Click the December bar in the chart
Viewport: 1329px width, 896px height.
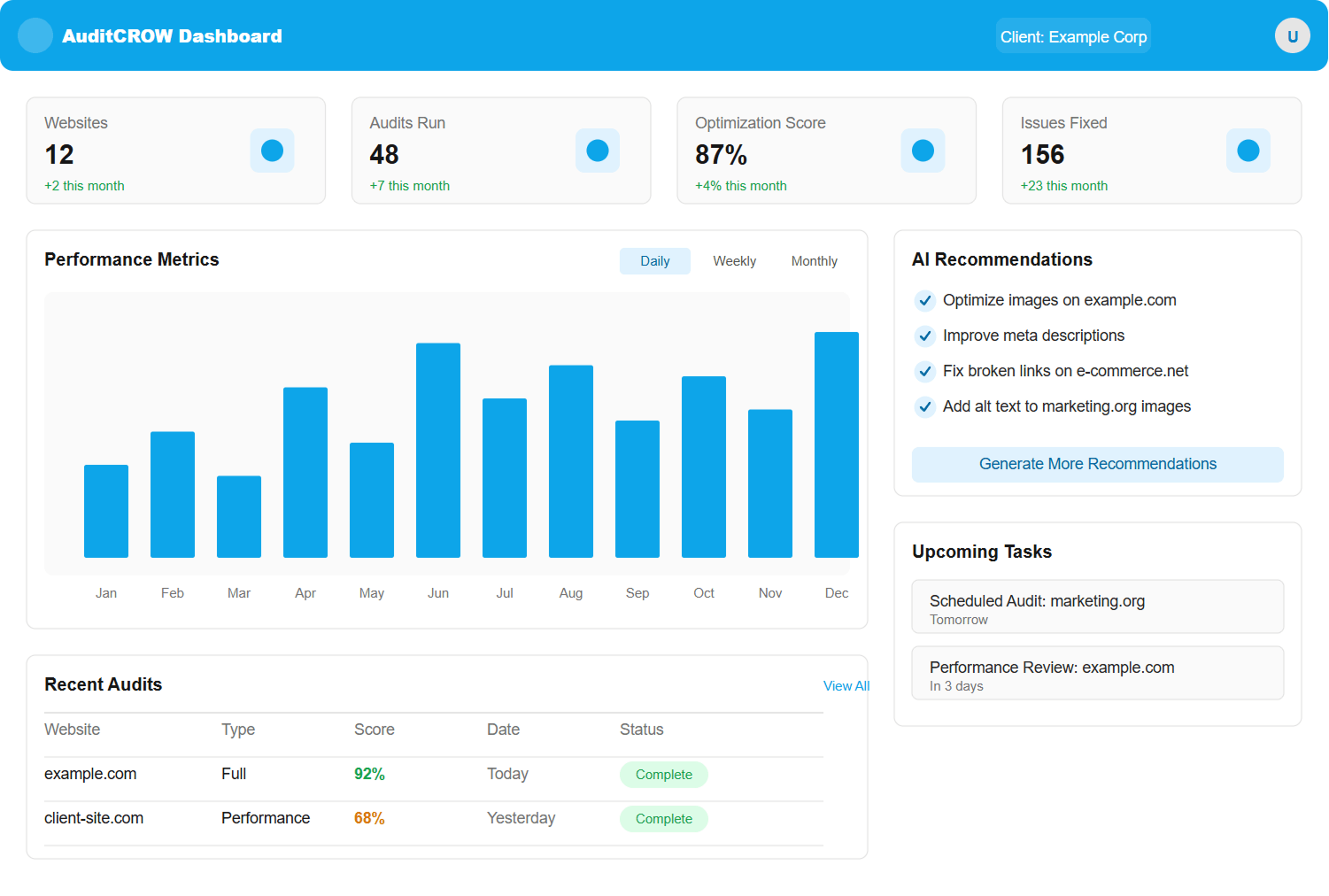coord(836,443)
